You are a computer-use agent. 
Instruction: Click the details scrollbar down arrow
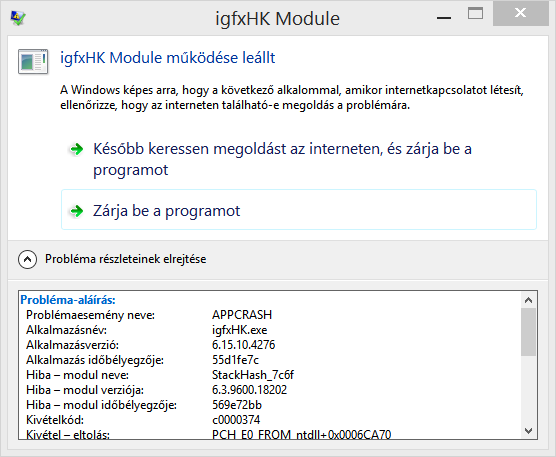(528, 431)
